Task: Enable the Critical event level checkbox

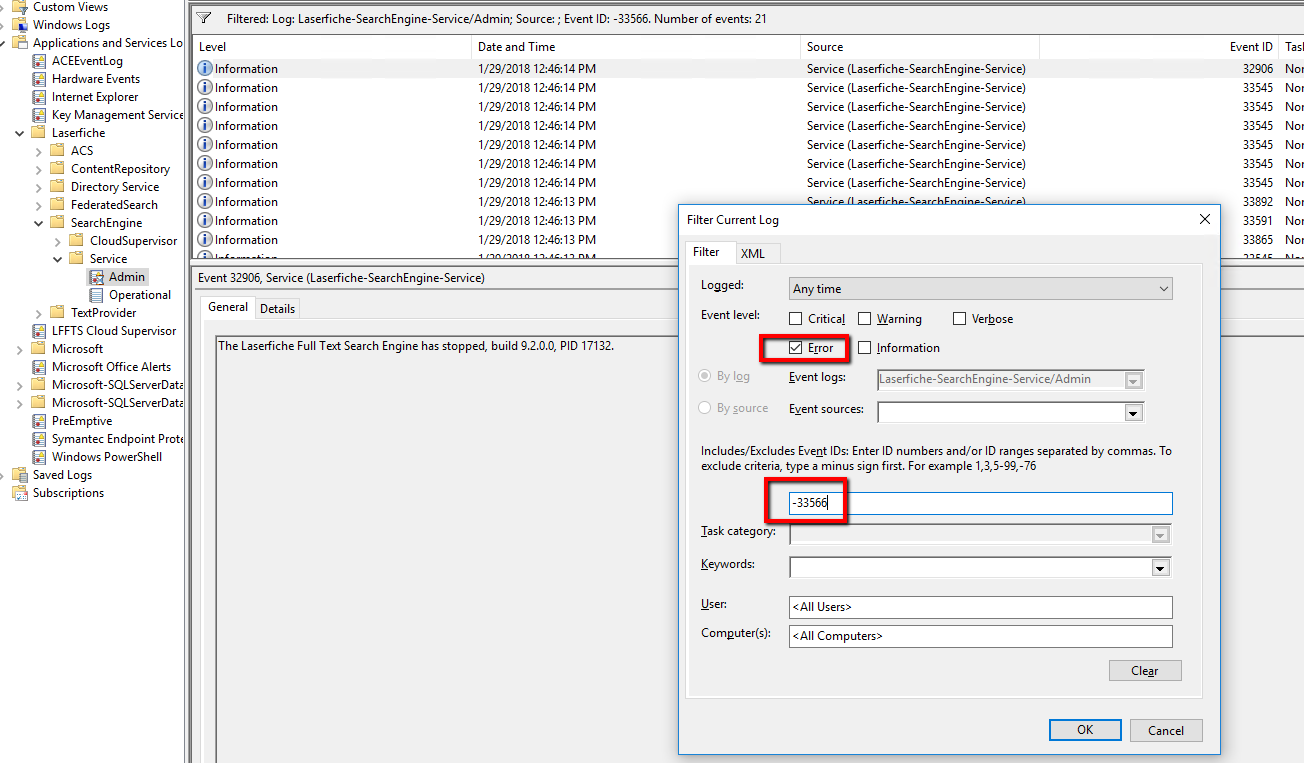Action: [795, 319]
